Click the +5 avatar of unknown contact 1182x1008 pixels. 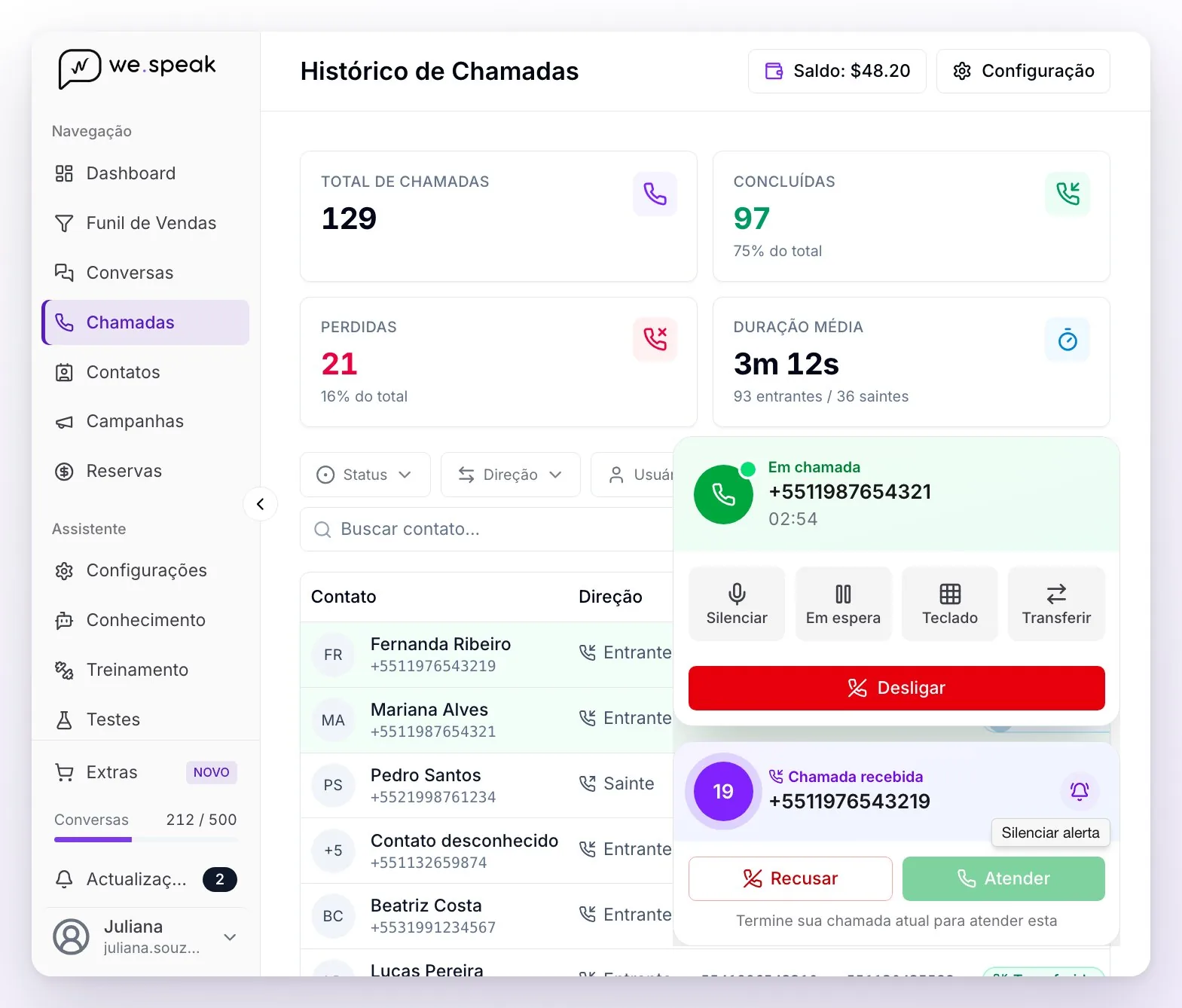pos(333,851)
